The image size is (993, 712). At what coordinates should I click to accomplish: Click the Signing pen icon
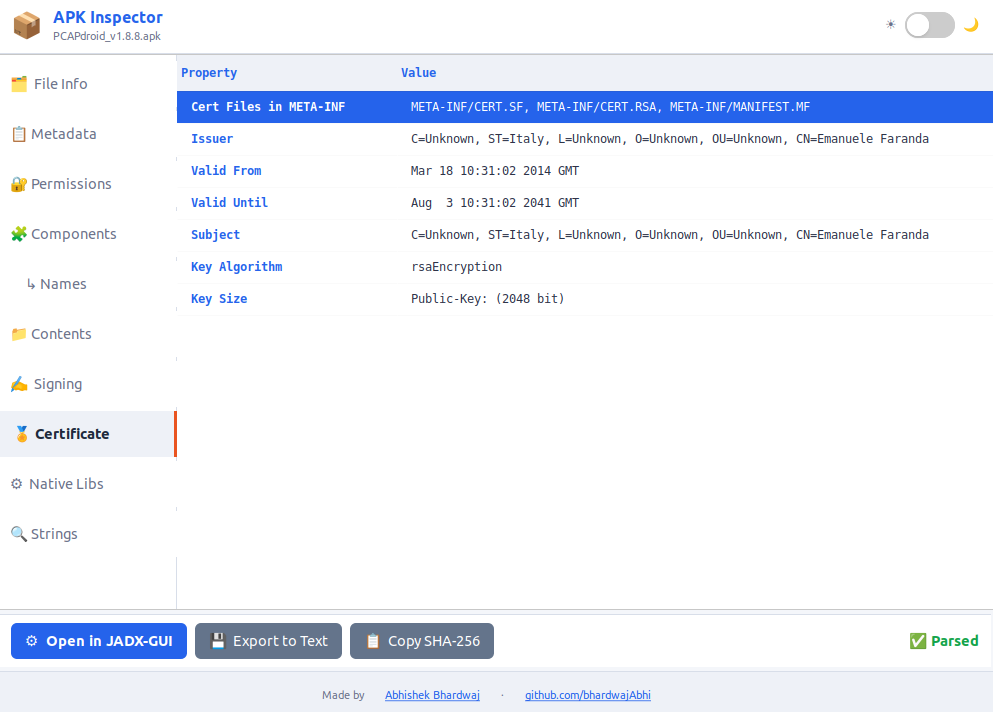click(x=19, y=384)
